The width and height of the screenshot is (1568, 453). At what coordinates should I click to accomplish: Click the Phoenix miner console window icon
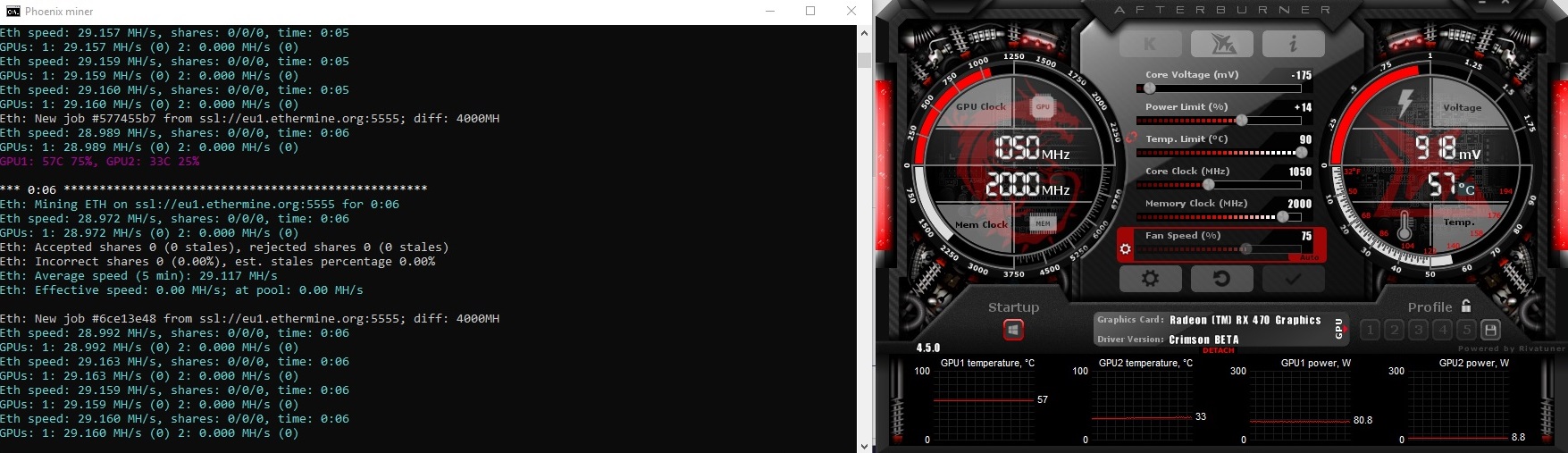pos(13,12)
